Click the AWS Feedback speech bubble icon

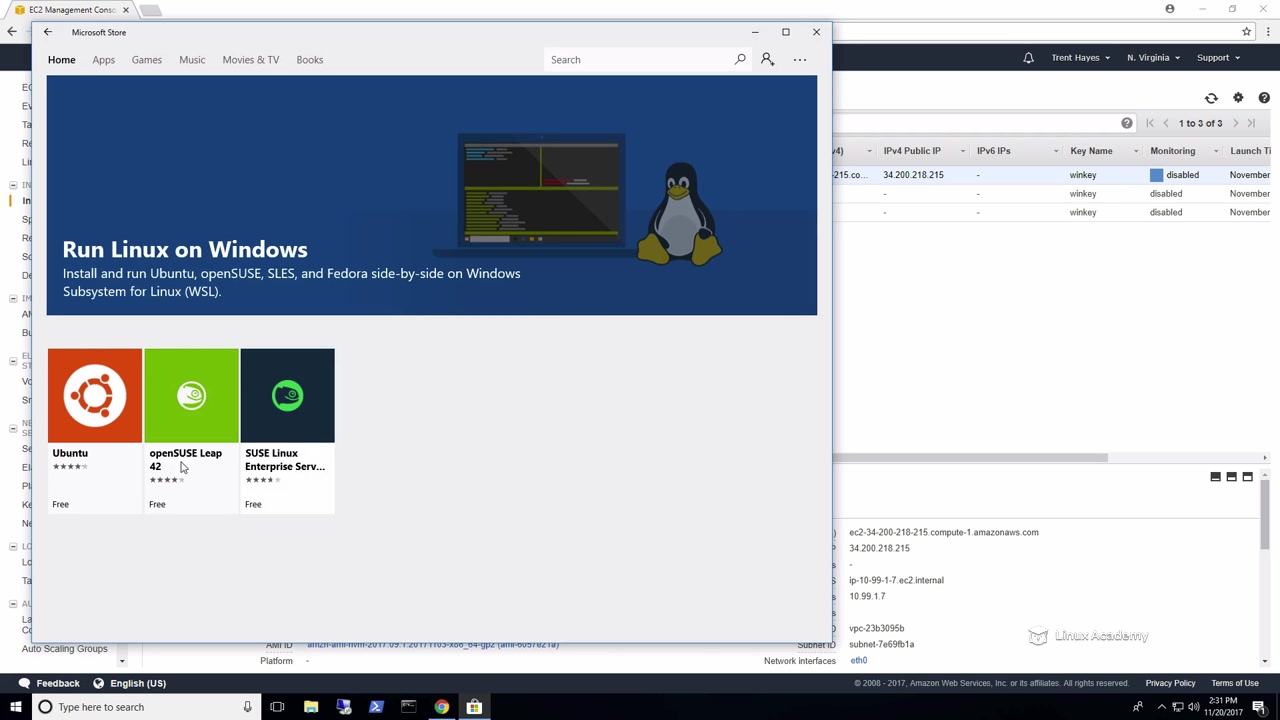[24, 683]
